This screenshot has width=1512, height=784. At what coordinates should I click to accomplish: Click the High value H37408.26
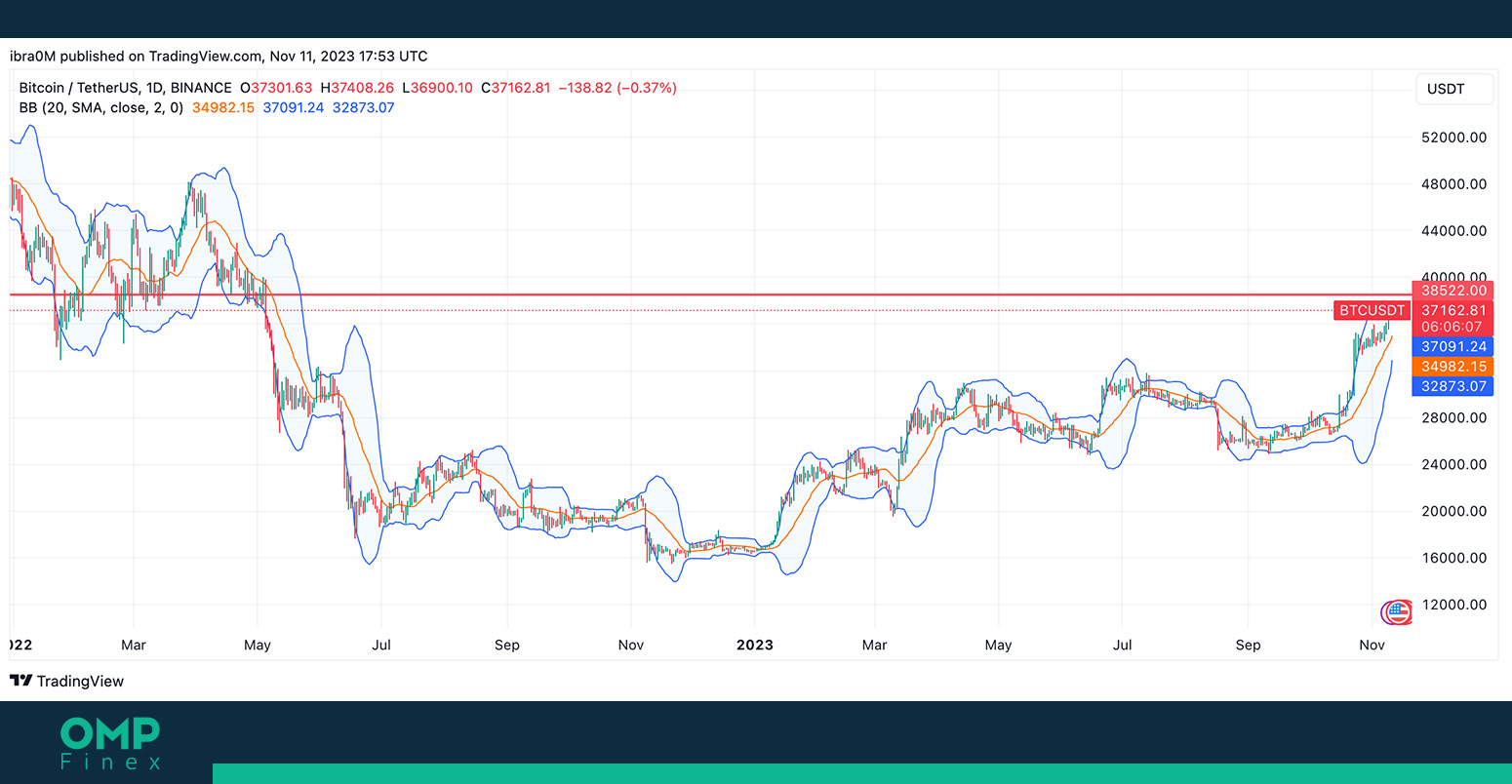357,88
